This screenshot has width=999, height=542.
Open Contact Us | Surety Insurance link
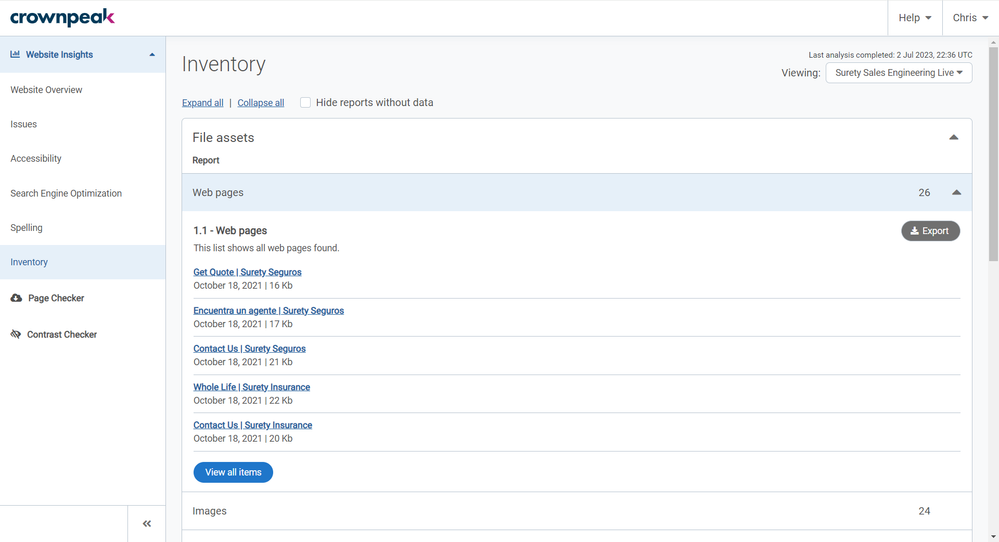(252, 425)
